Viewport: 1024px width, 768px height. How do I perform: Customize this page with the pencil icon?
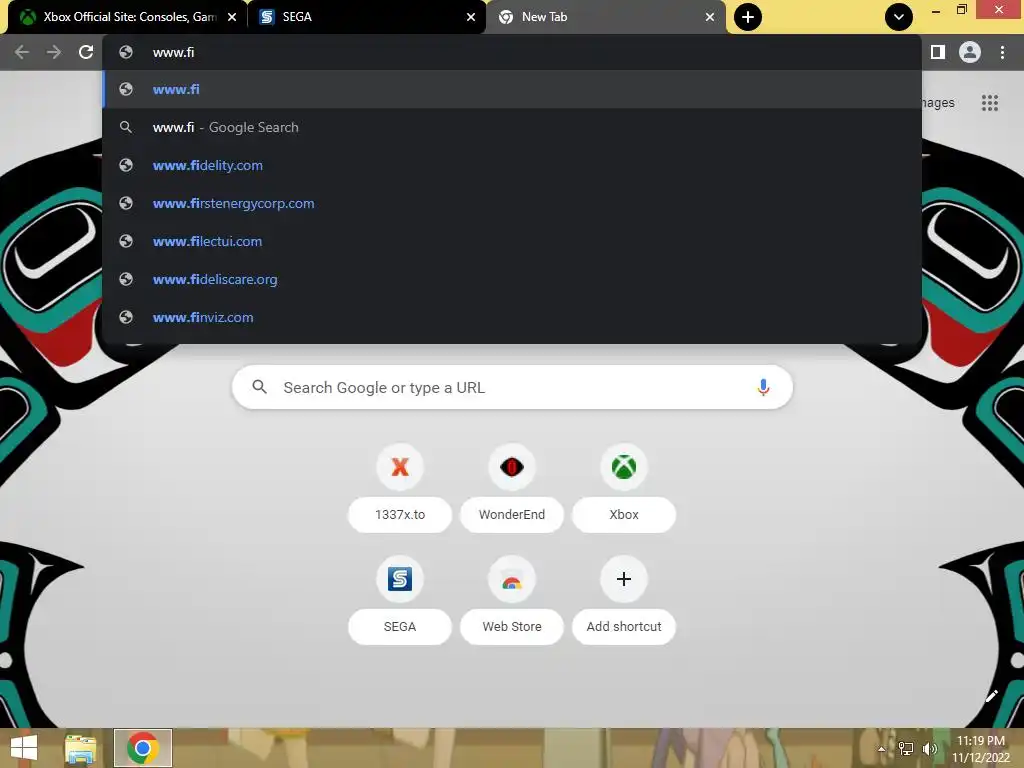pyautogui.click(x=991, y=696)
